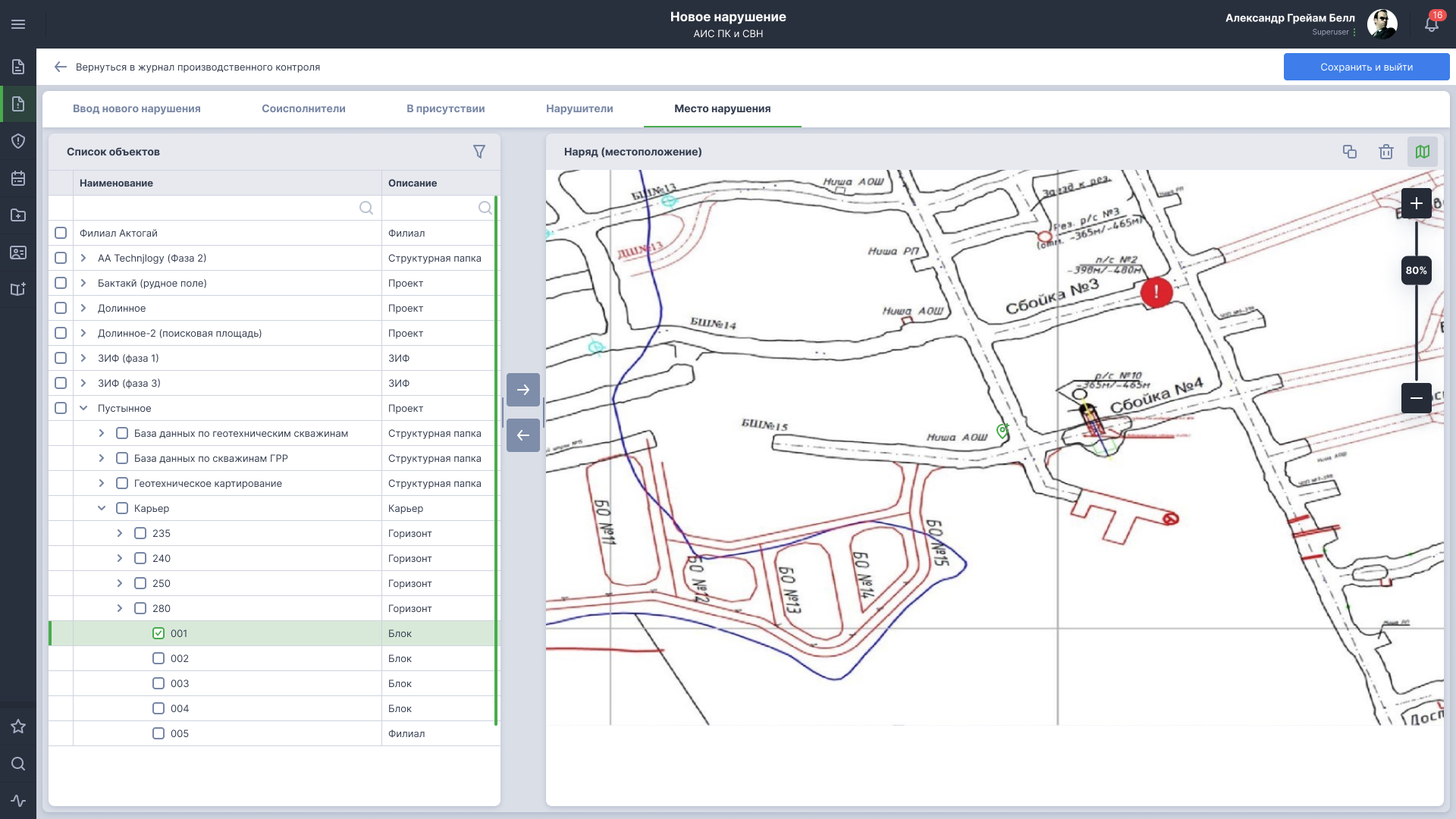Screen dimensions: 1456x819
Task: Switch to the Нарушители tab
Action: pyautogui.click(x=579, y=108)
